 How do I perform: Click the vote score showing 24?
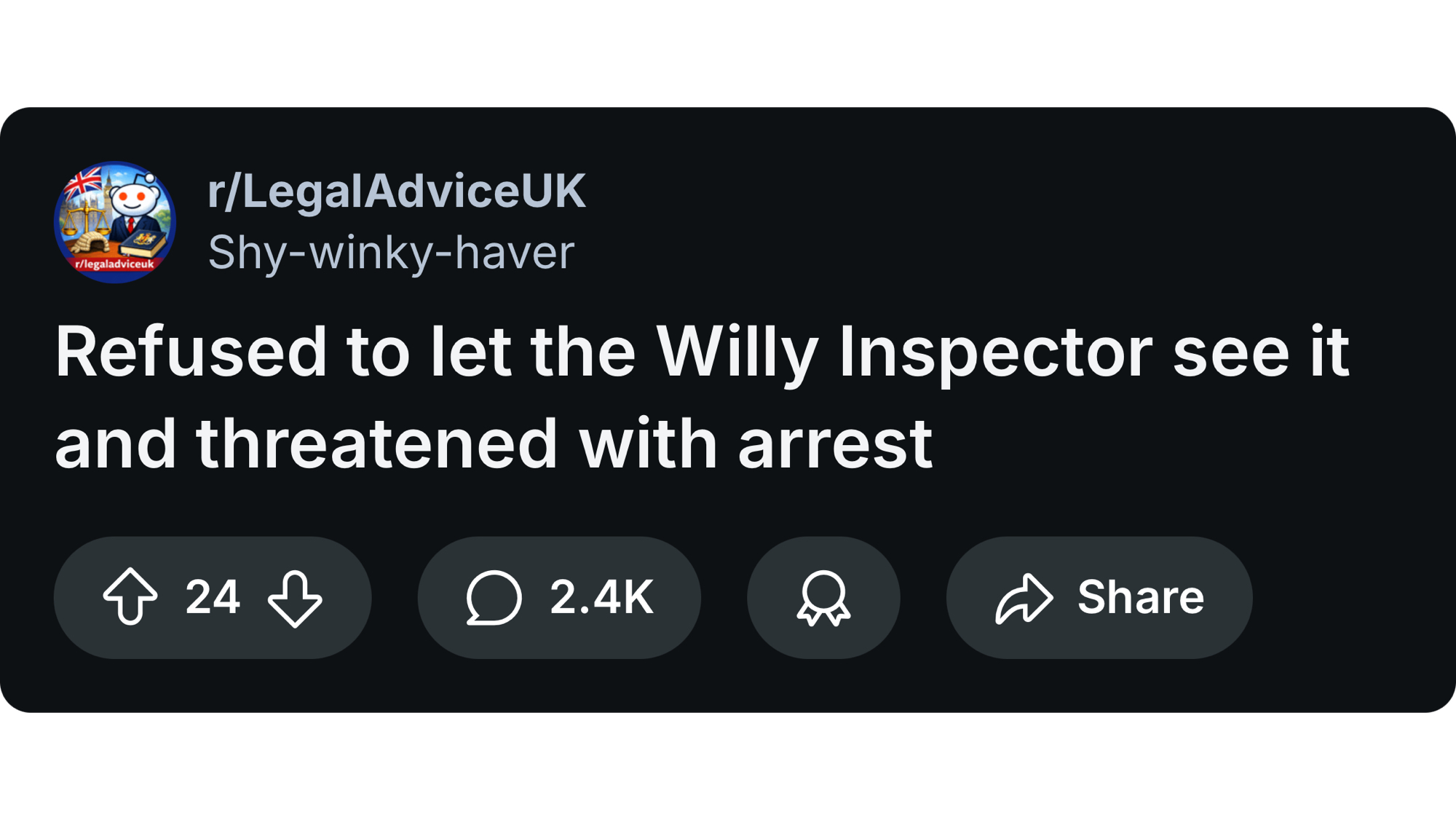pyautogui.click(x=213, y=598)
